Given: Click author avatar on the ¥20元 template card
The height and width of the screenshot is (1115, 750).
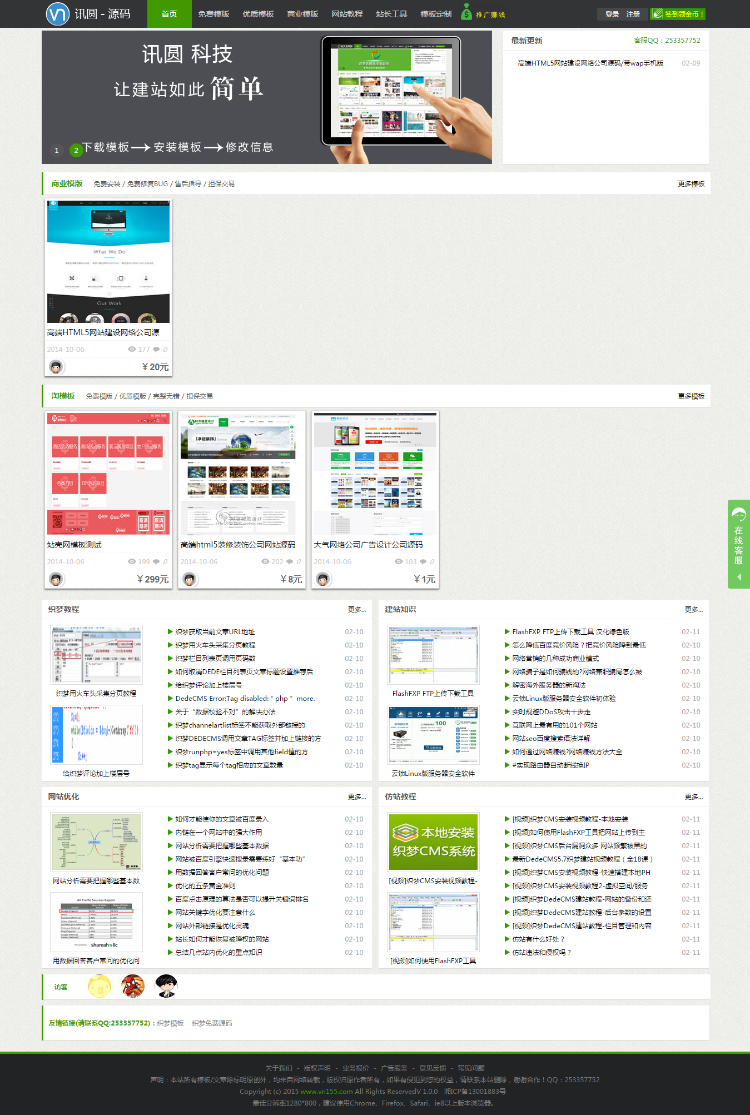Looking at the screenshot, I should [x=56, y=367].
